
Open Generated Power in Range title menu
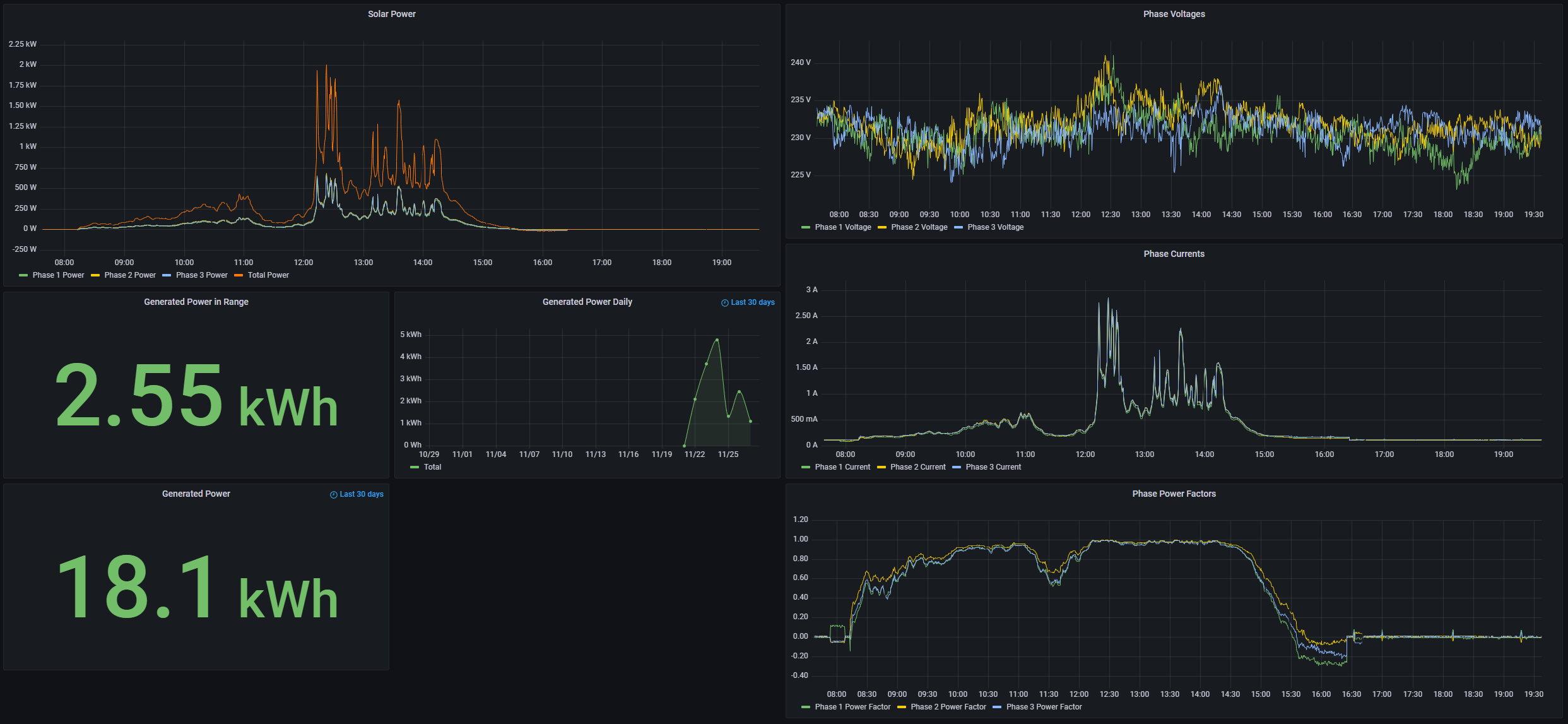(196, 302)
